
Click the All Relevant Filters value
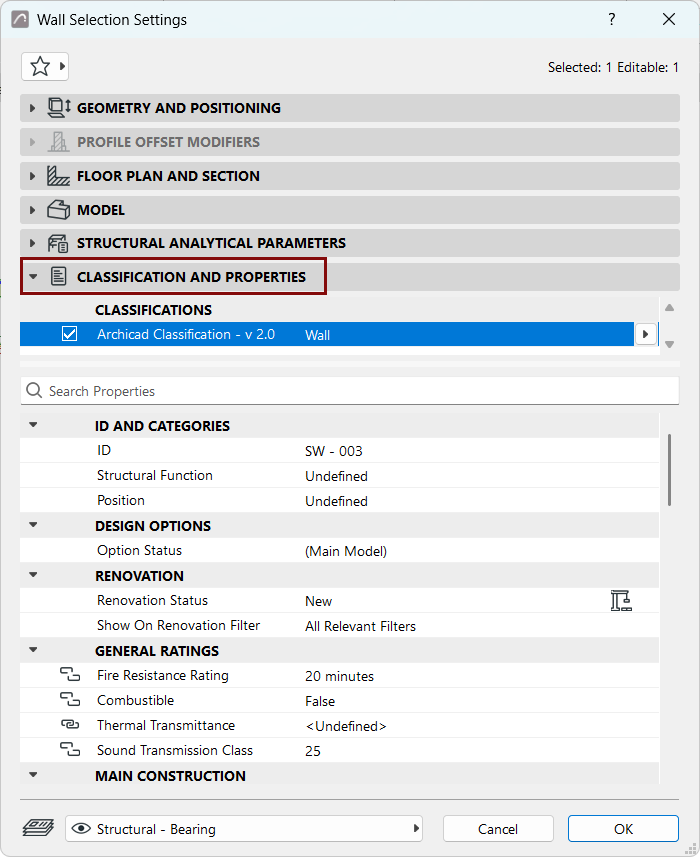point(360,626)
